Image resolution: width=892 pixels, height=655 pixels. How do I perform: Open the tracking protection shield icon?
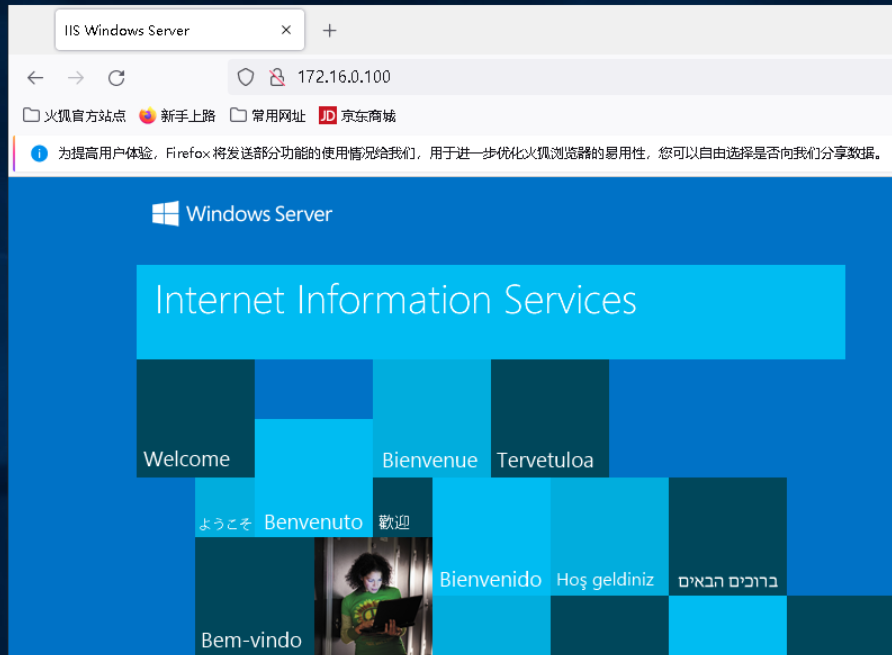tap(246, 77)
